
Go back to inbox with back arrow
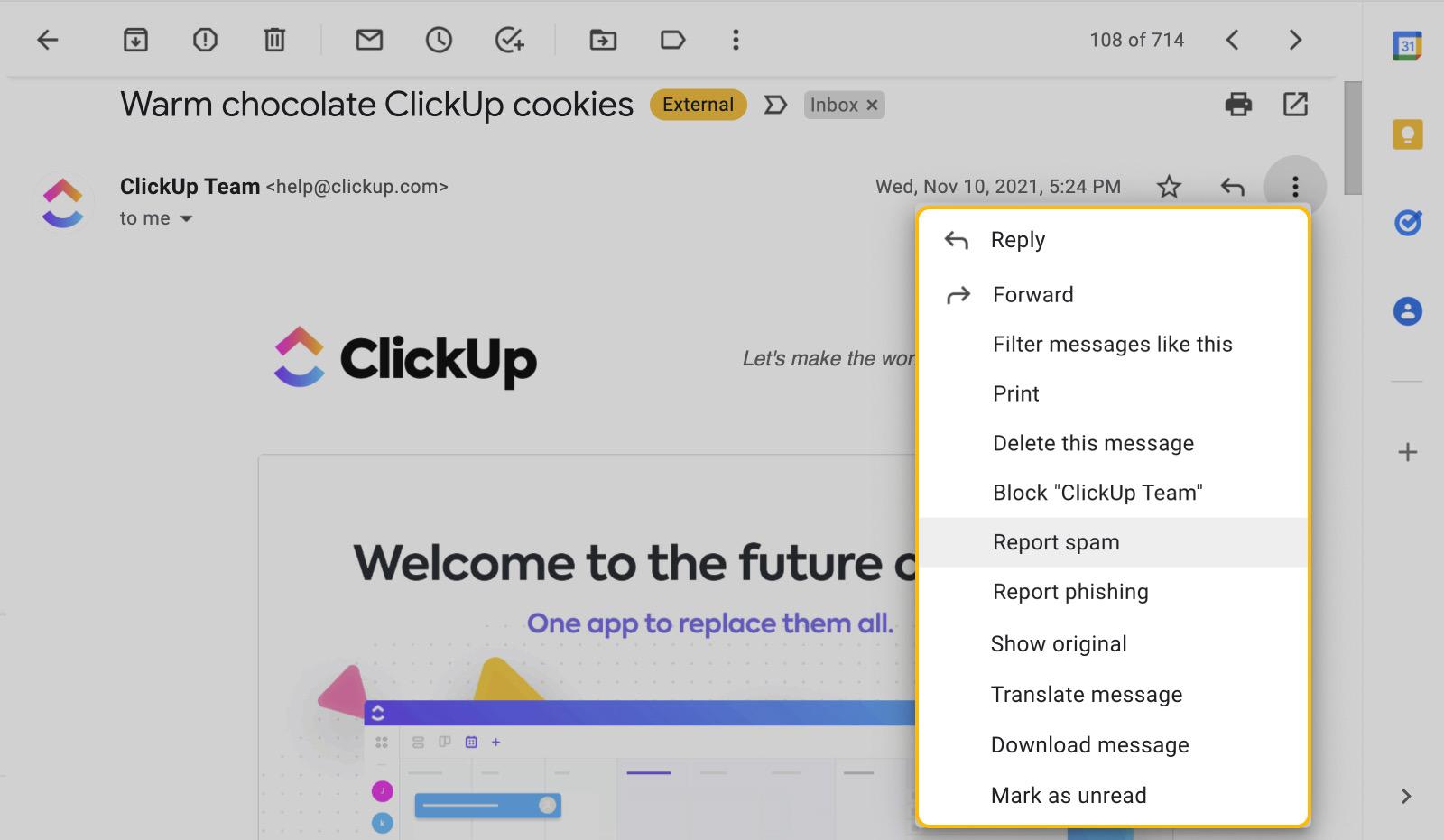[x=48, y=40]
